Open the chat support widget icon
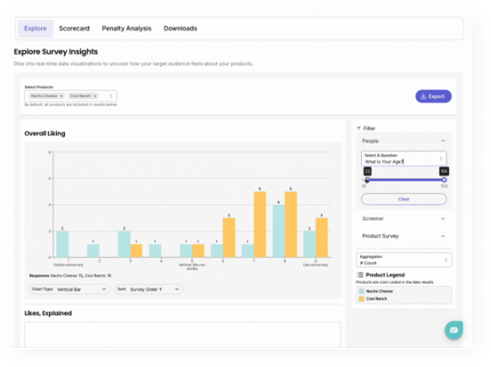 coord(454,330)
